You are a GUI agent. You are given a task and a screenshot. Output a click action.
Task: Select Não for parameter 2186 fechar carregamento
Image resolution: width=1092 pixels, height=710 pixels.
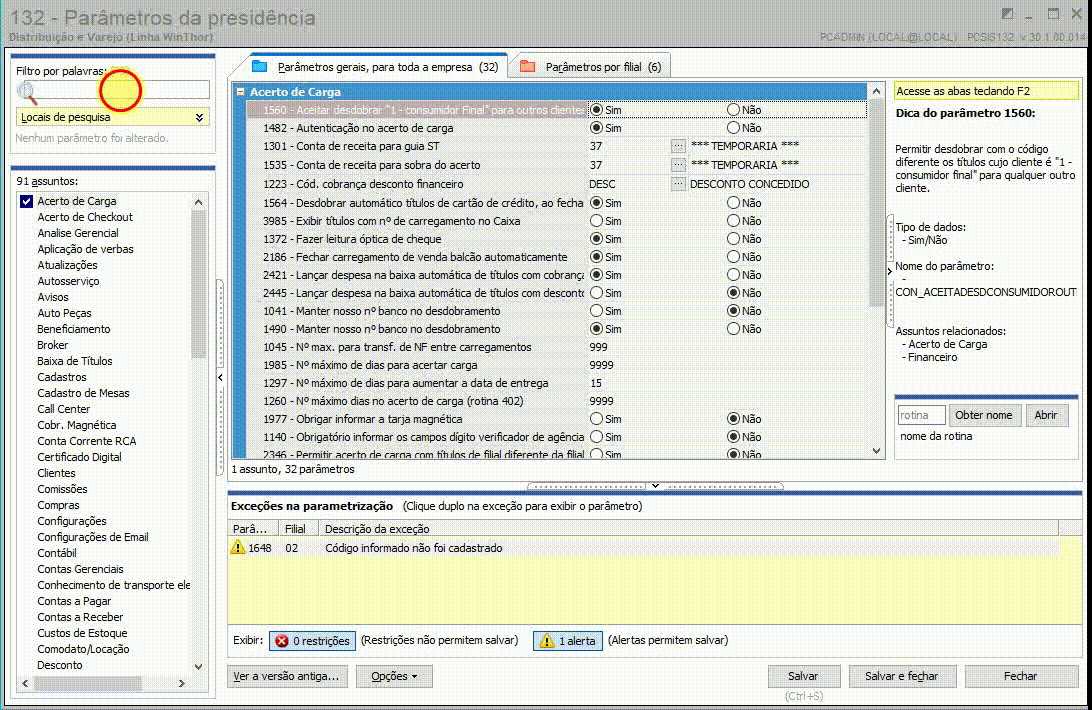pos(733,257)
